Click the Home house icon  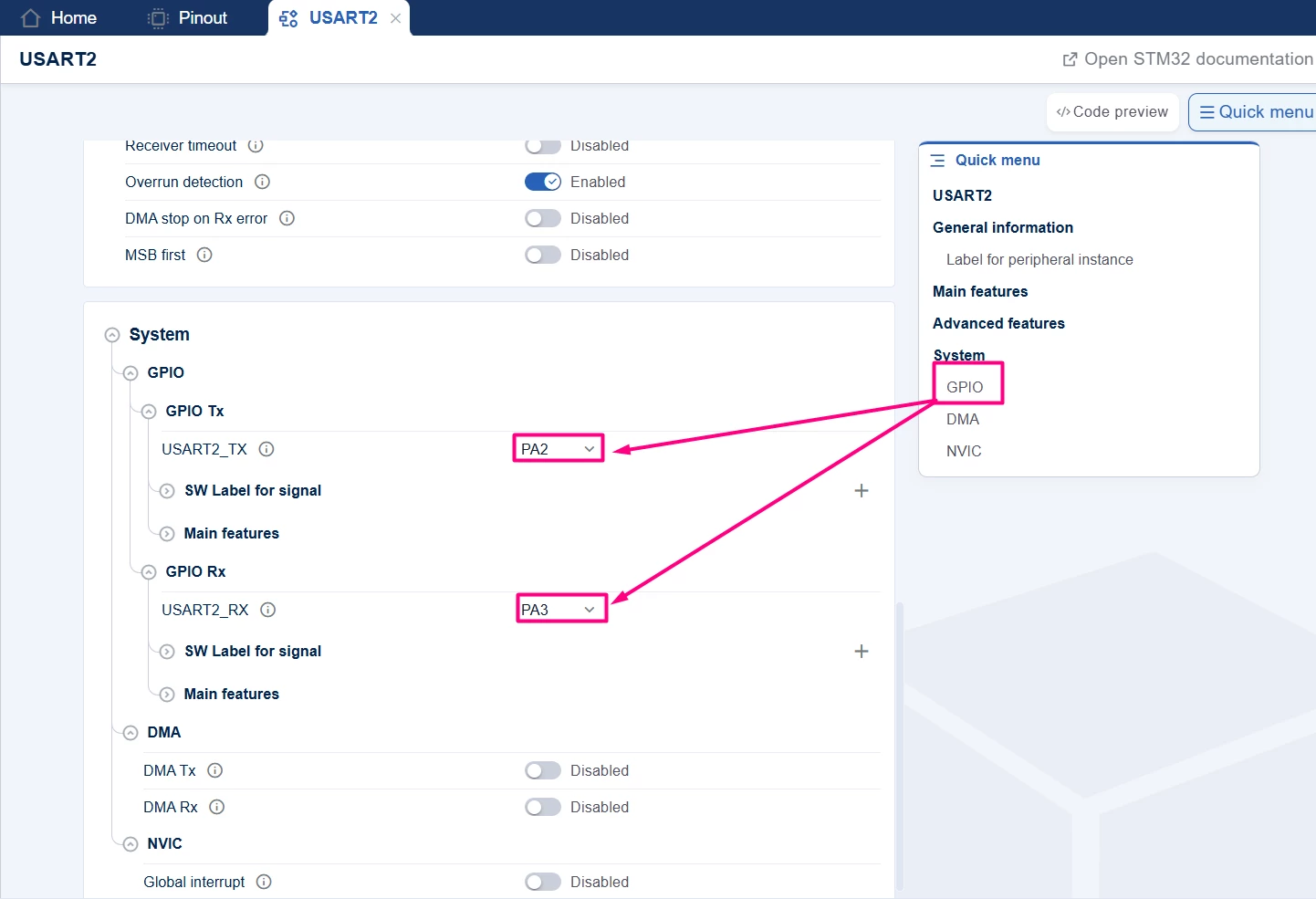[x=30, y=18]
